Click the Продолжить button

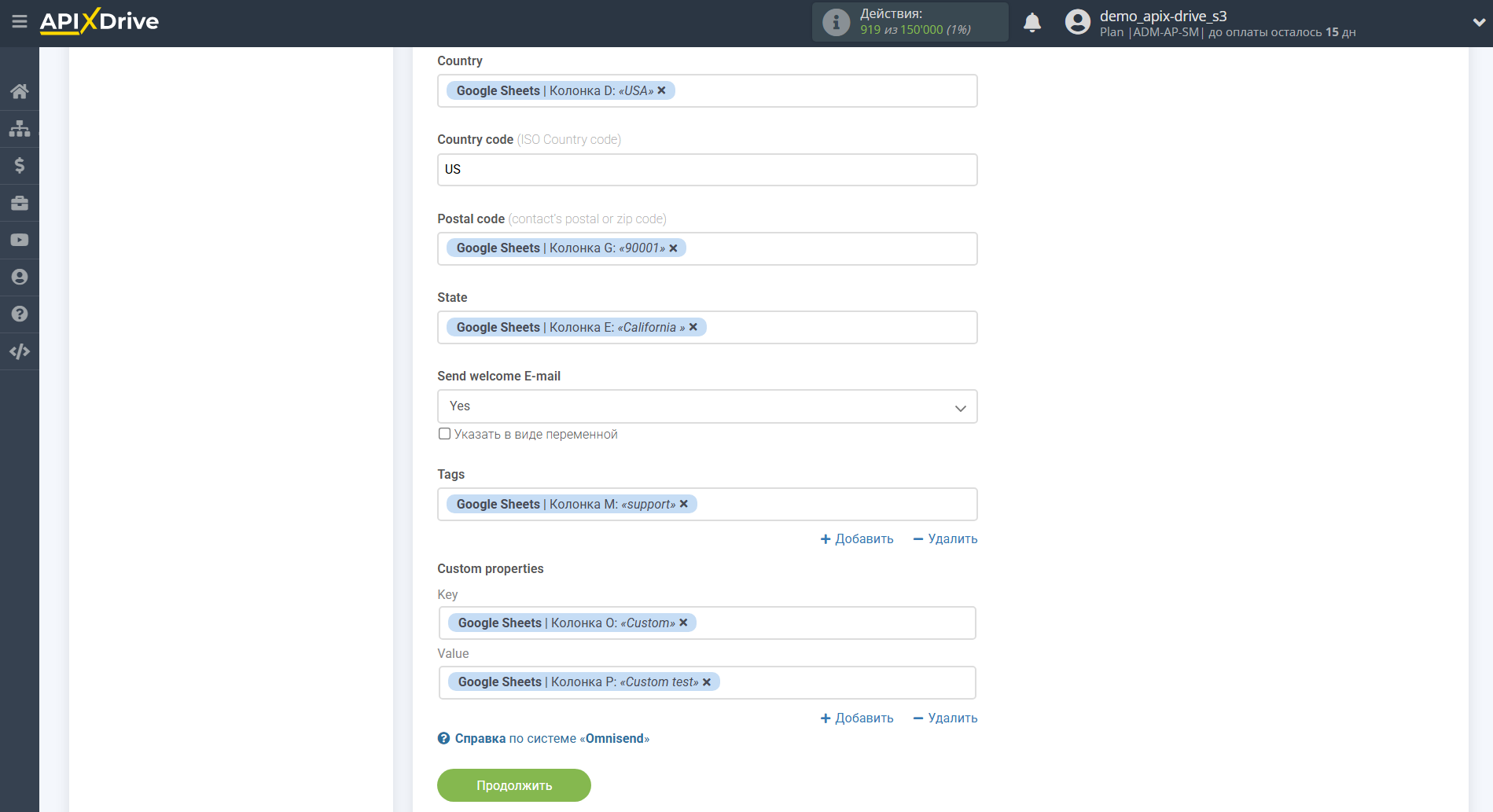(x=513, y=785)
